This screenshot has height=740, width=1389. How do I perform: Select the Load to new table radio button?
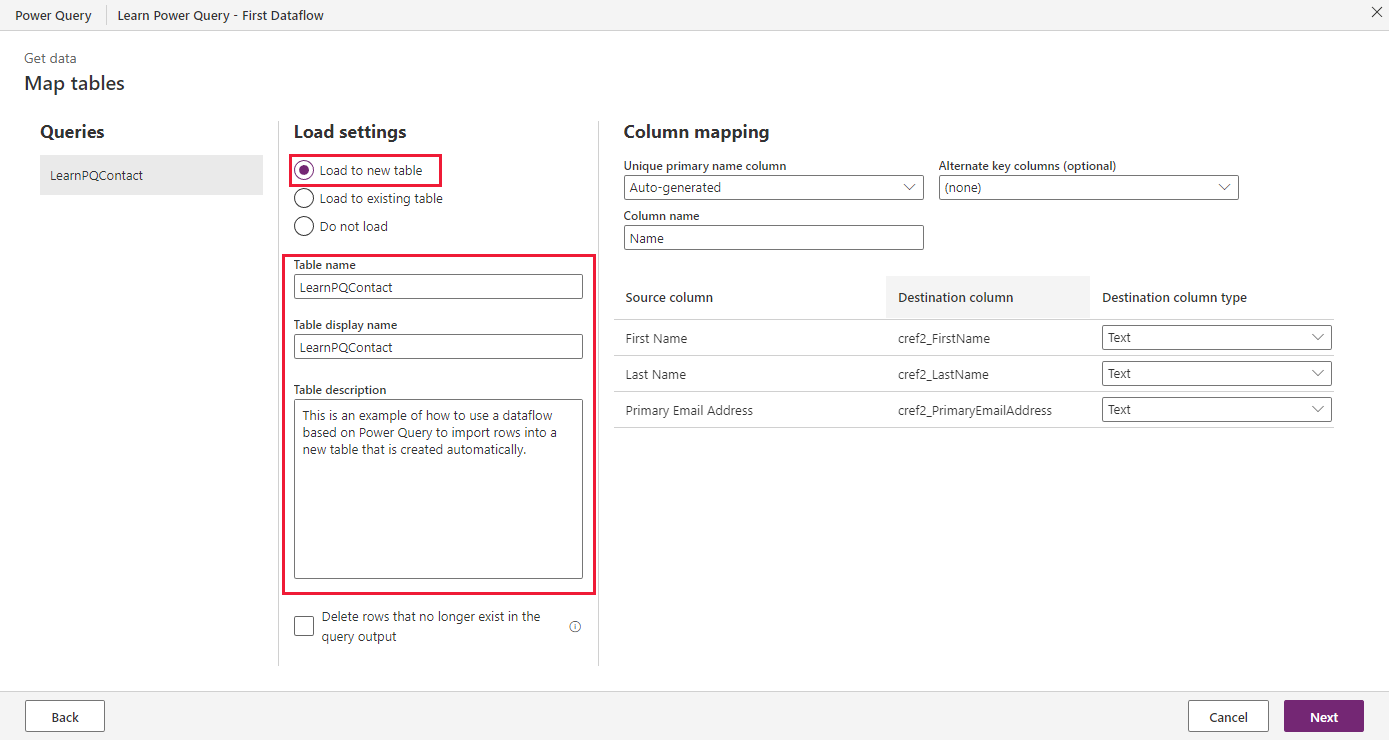click(x=304, y=170)
